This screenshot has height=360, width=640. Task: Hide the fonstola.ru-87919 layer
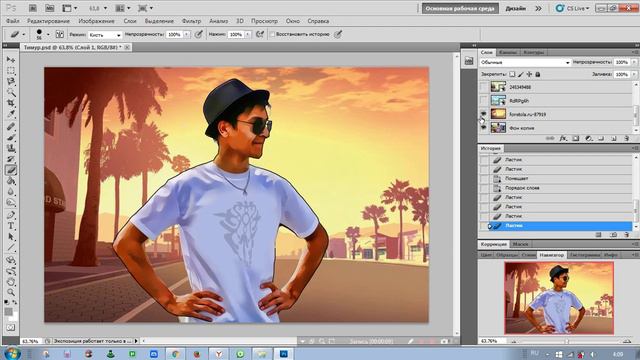point(484,114)
